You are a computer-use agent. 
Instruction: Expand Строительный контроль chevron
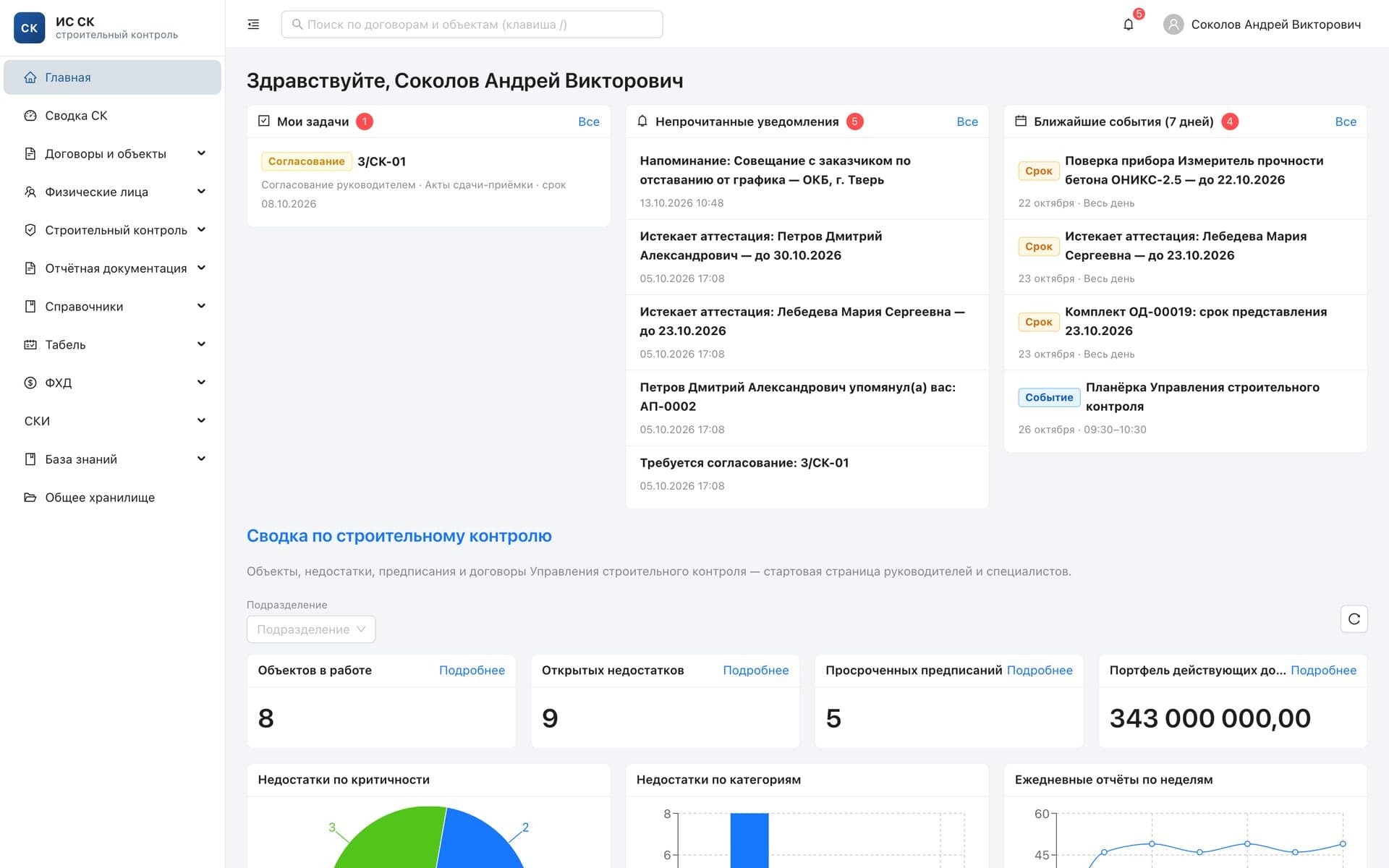pyautogui.click(x=201, y=230)
